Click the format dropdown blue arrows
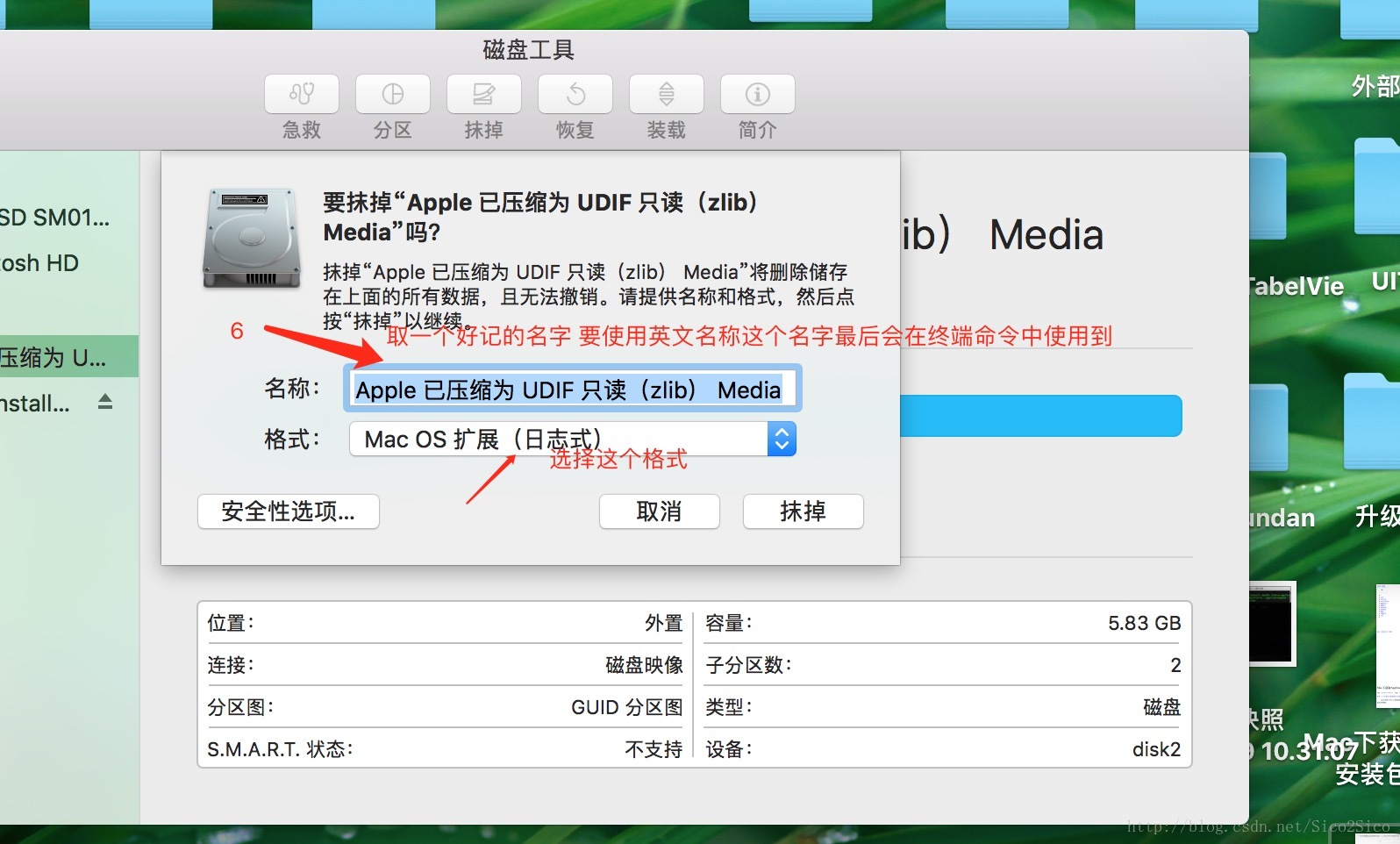1400x844 pixels. coord(782,439)
